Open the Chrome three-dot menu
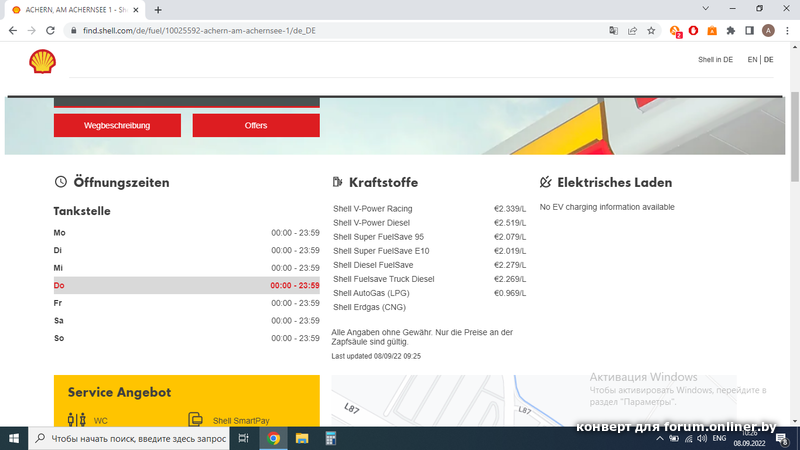The height and width of the screenshot is (450, 800). [787, 31]
